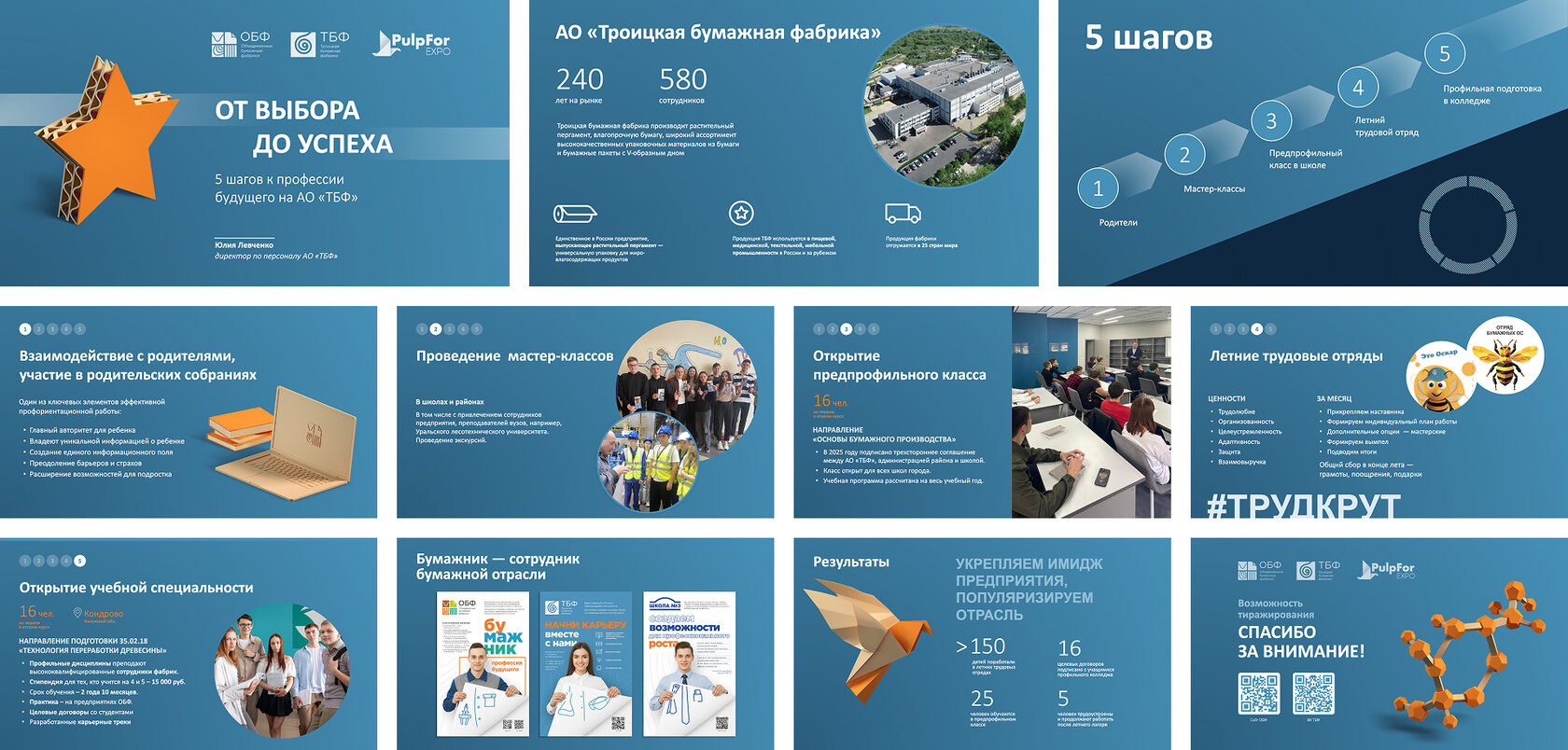Open the circular photo of workers in safety vests
The width and height of the screenshot is (1568, 750).
pyautogui.click(x=648, y=462)
